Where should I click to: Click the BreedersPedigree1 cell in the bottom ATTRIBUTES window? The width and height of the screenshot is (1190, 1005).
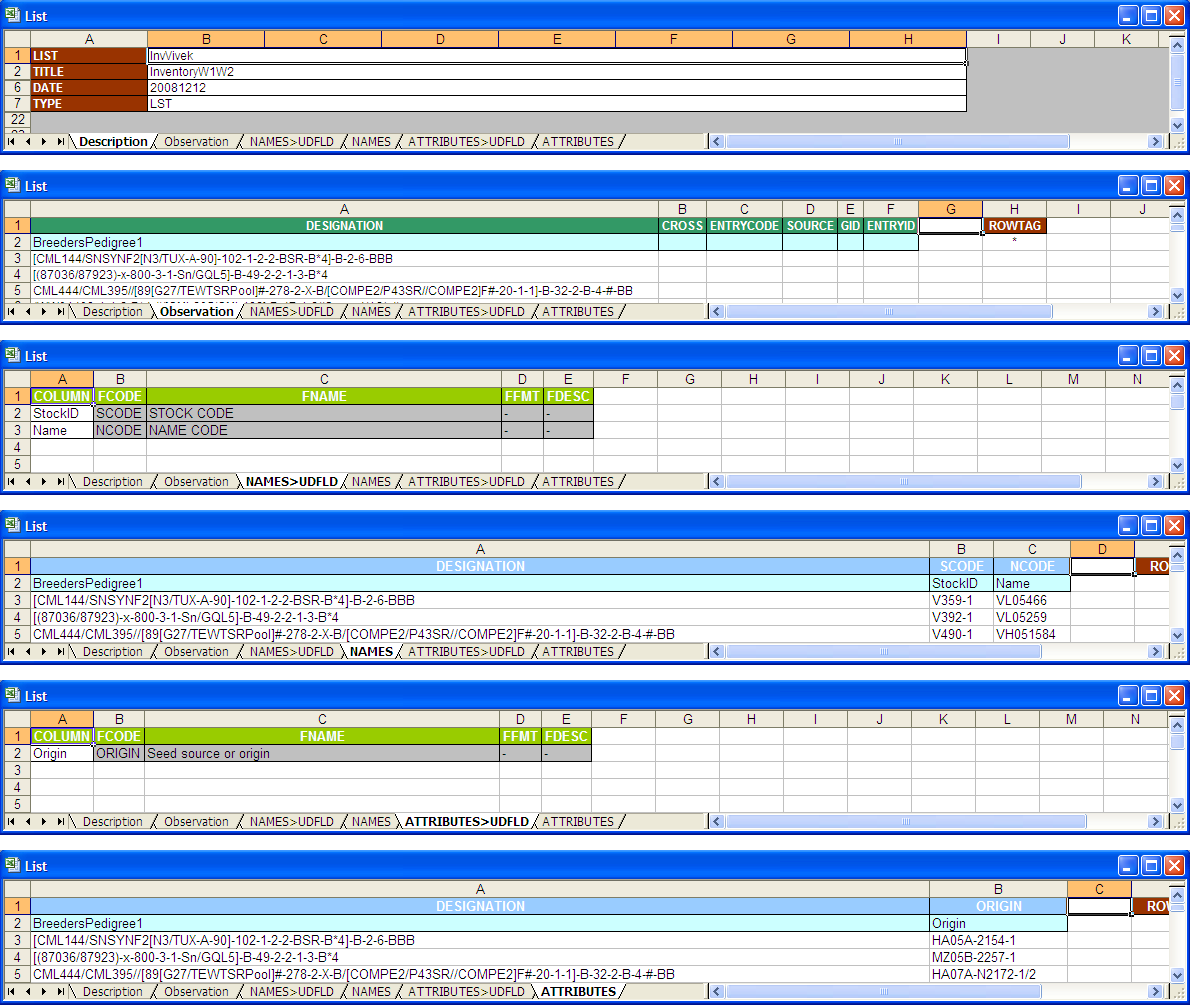tap(100, 922)
